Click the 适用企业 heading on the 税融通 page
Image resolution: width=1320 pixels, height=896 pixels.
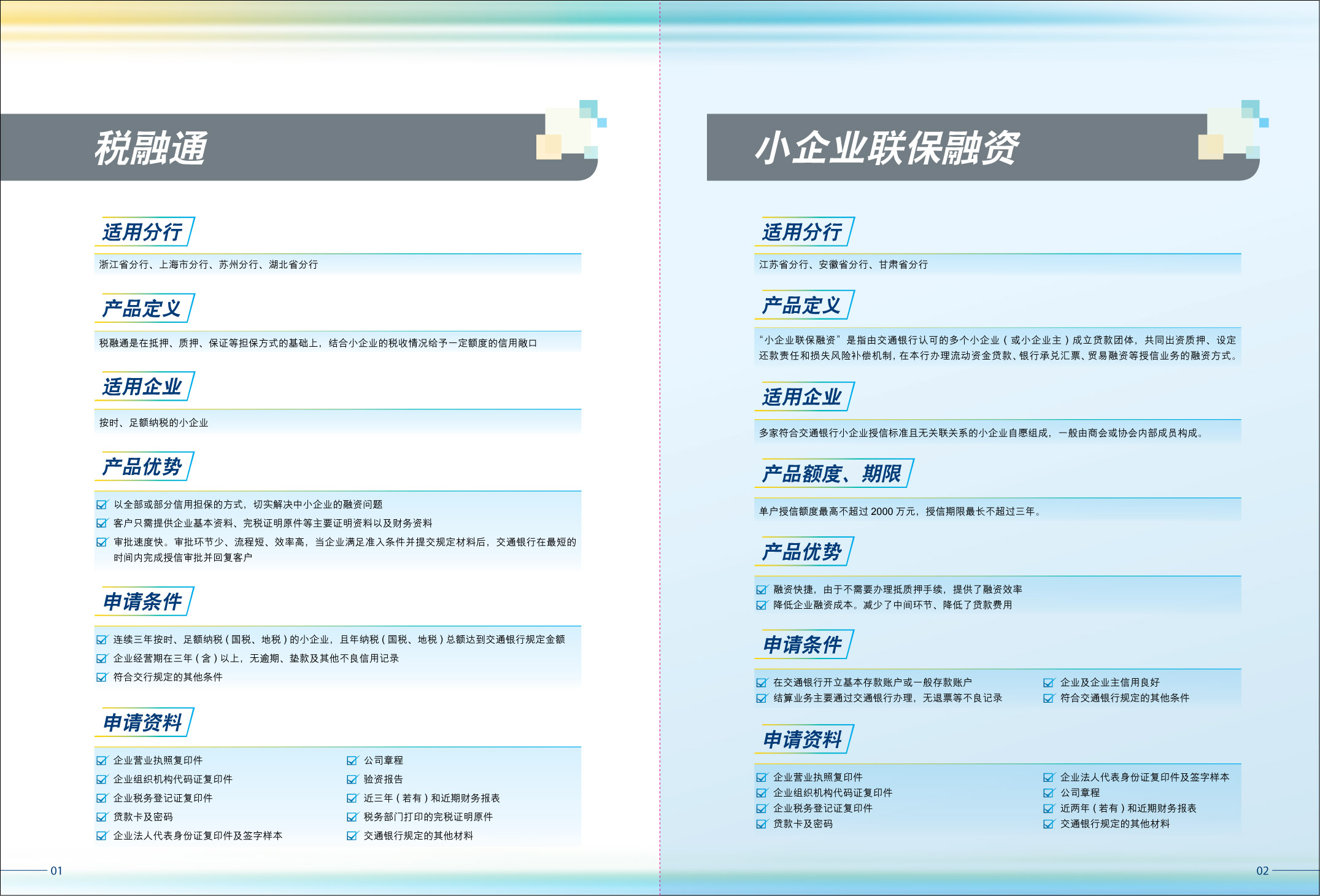click(x=142, y=387)
